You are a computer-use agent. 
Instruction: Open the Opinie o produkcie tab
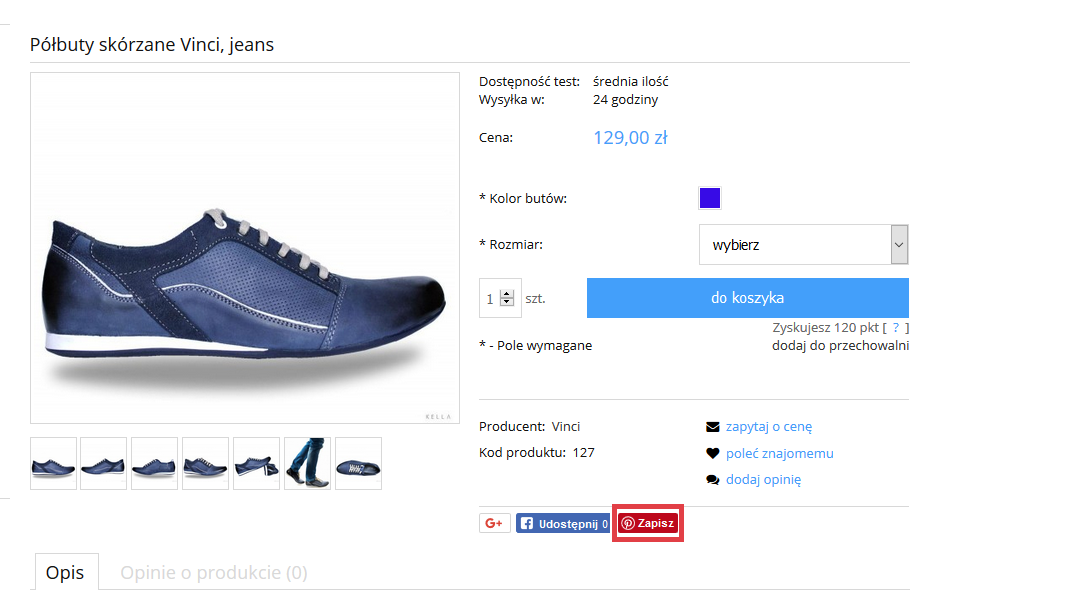click(213, 573)
